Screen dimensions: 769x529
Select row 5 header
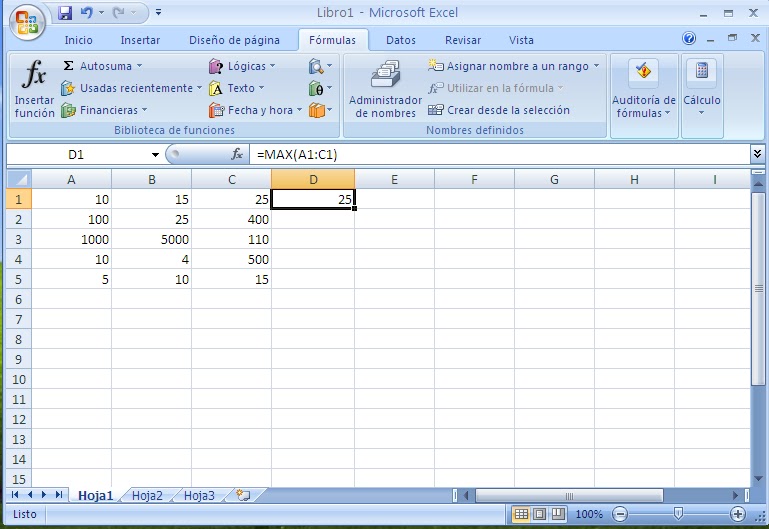click(x=19, y=279)
